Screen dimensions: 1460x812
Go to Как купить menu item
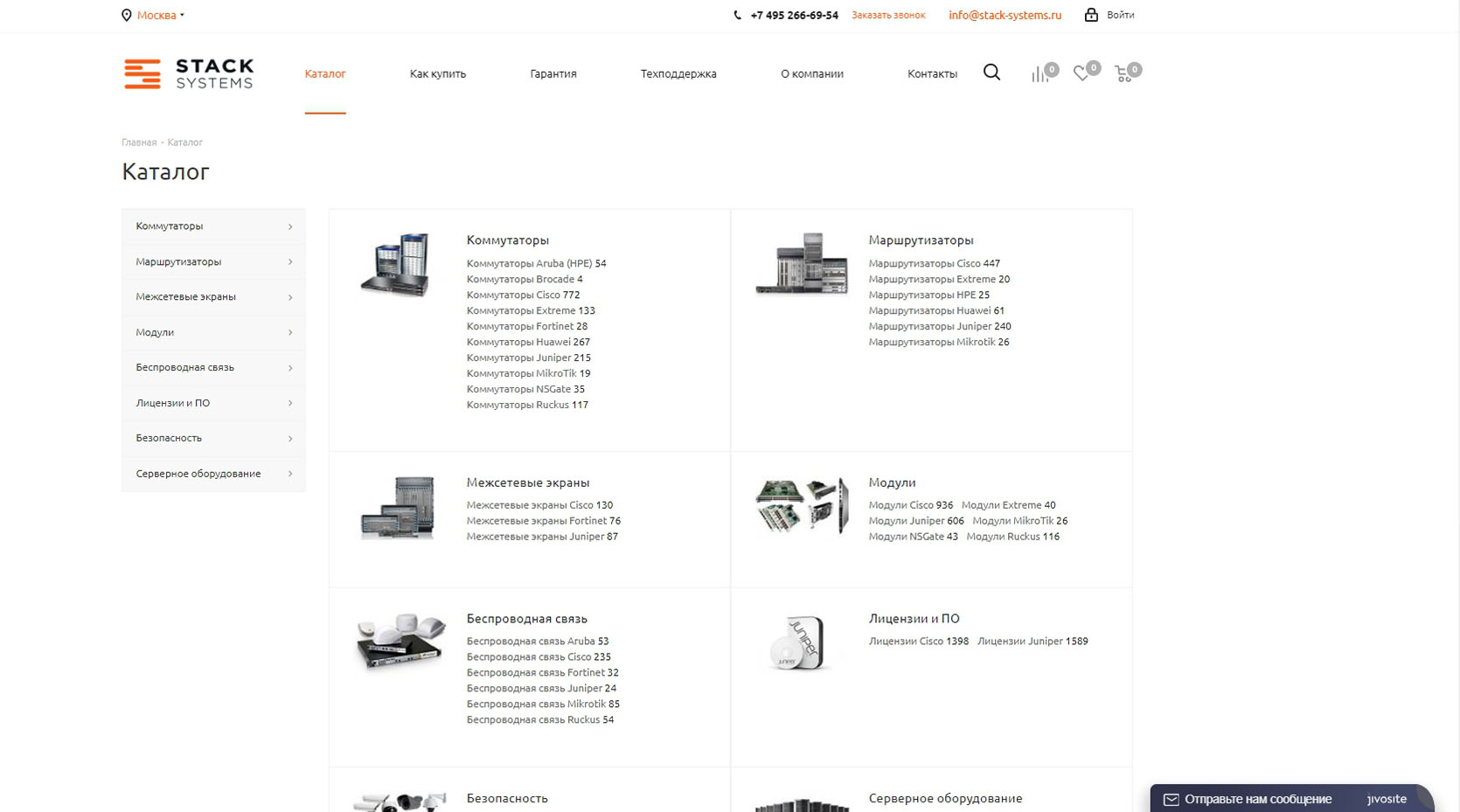[x=438, y=73]
